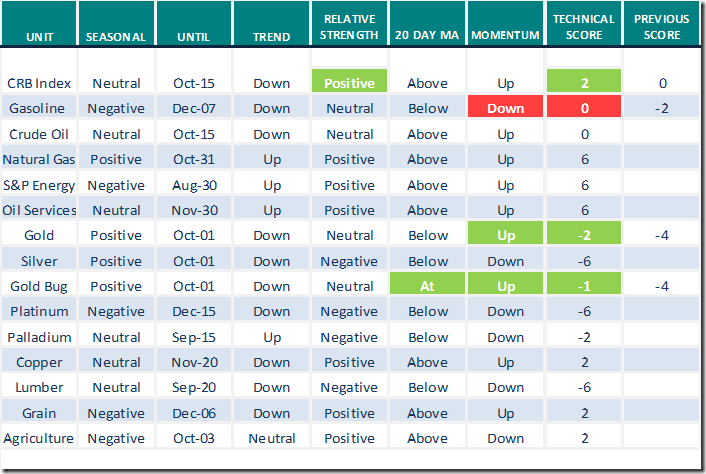
Task: Click the green Positive cell for CRB Index
Action: (349, 83)
